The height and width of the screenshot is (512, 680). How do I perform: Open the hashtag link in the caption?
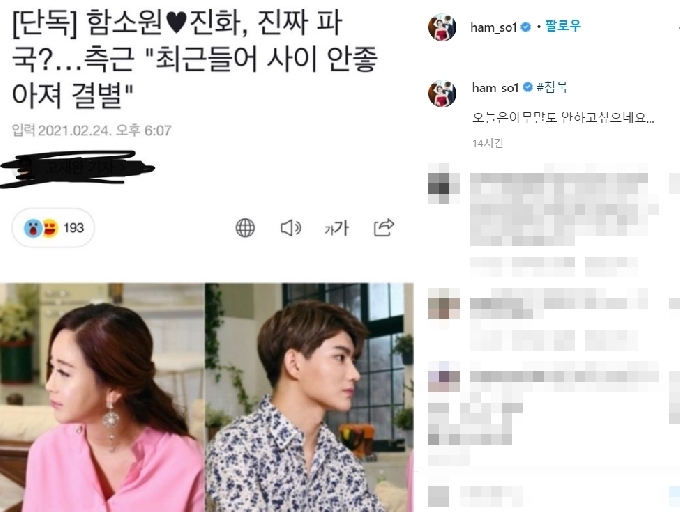pyautogui.click(x=552, y=87)
